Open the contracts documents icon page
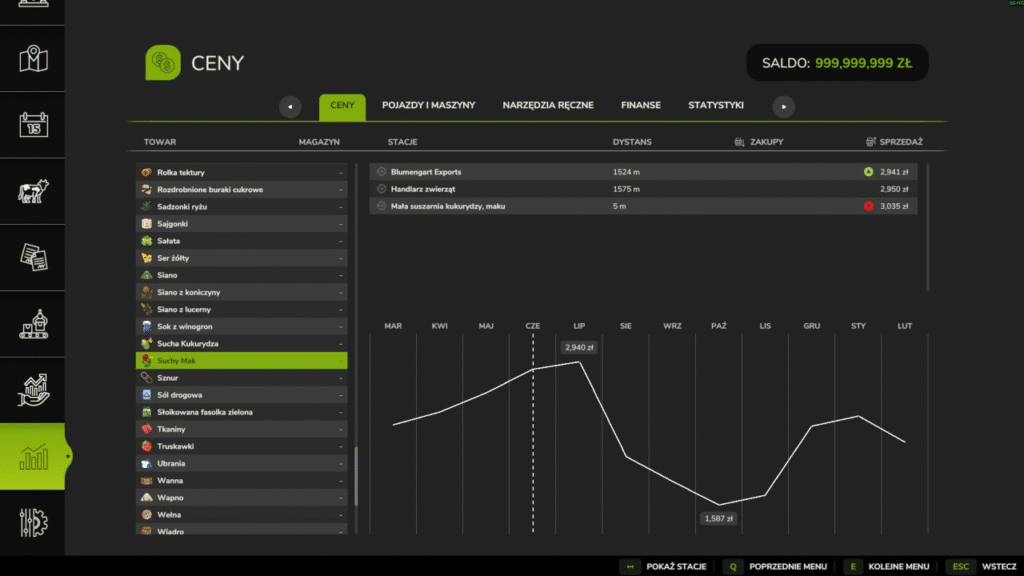 pyautogui.click(x=33, y=257)
